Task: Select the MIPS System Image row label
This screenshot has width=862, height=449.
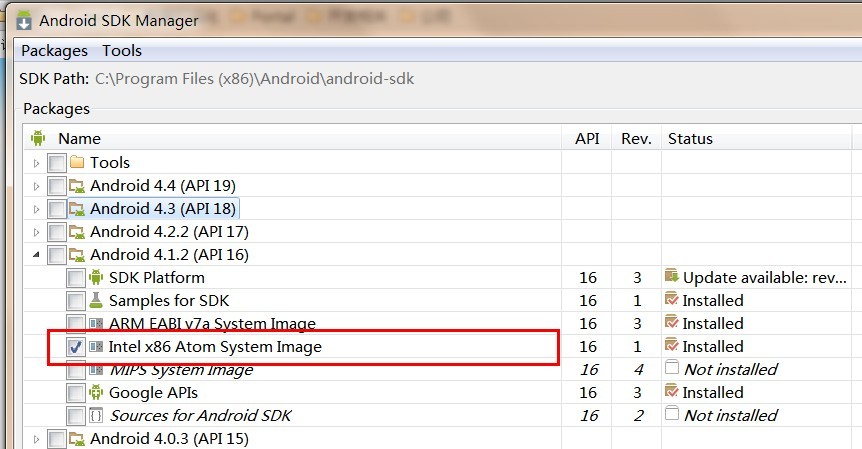Action: (x=181, y=370)
